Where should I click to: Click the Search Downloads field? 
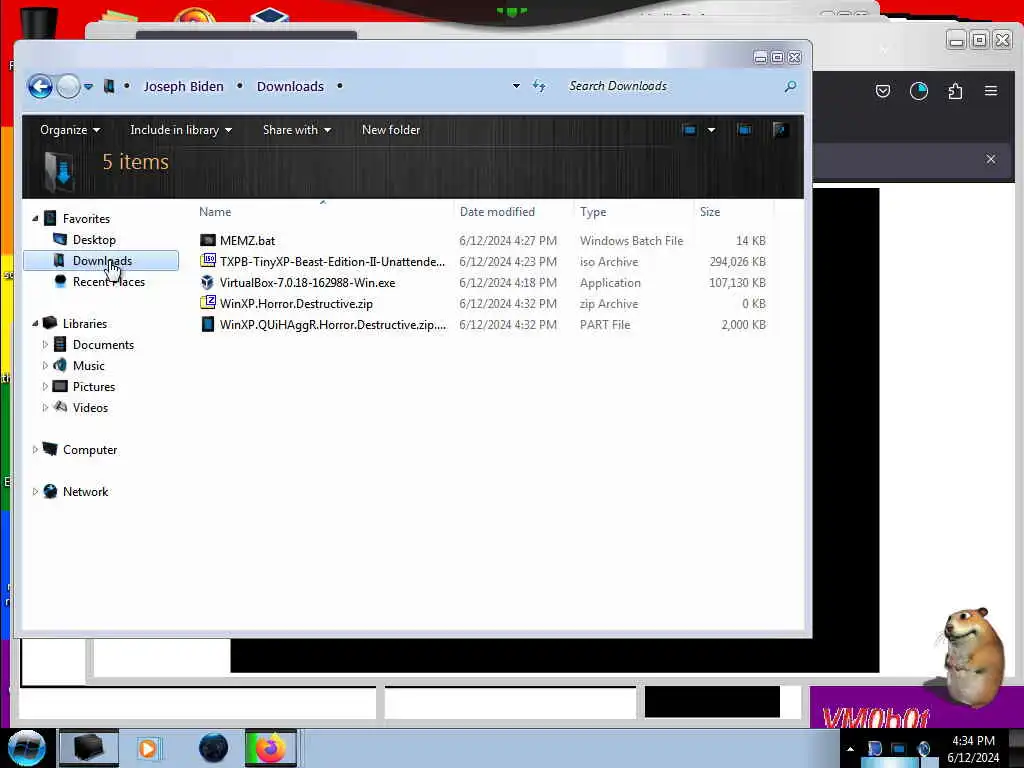pos(673,86)
